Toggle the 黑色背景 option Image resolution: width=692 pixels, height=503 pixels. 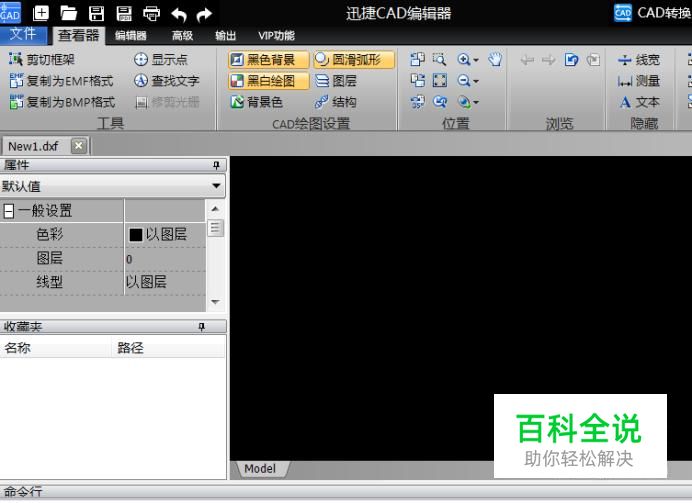click(269, 60)
